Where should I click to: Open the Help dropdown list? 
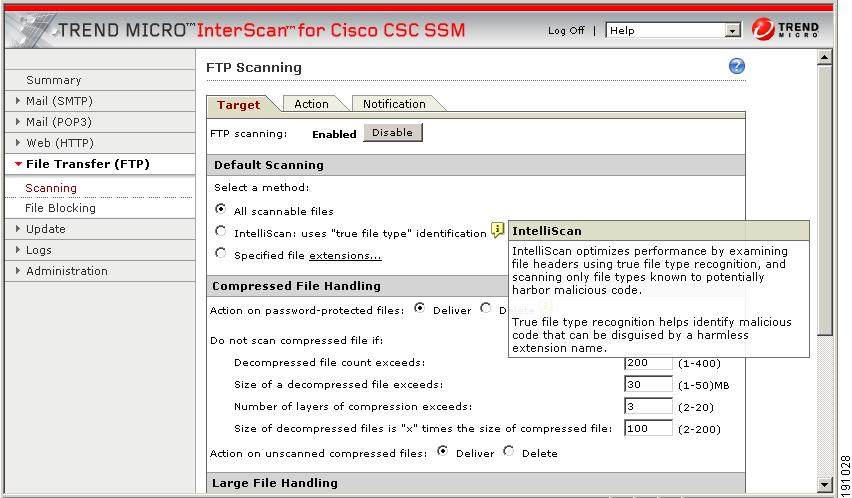click(673, 30)
